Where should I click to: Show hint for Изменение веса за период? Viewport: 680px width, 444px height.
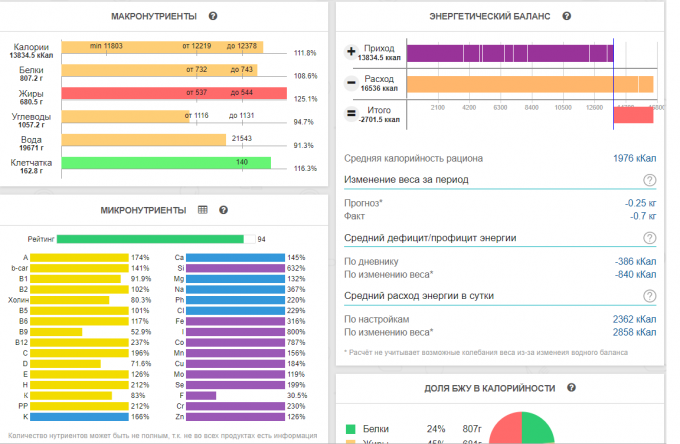649,180
